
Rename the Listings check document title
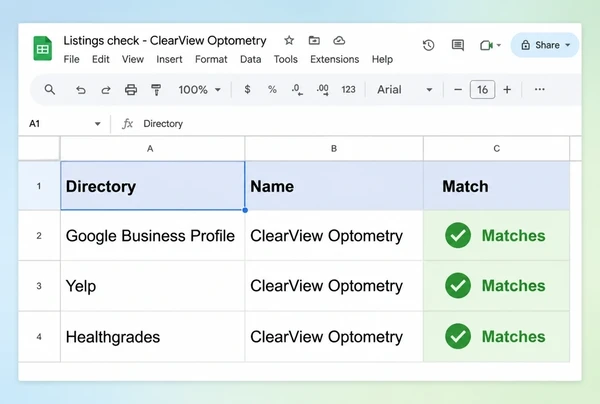click(165, 41)
